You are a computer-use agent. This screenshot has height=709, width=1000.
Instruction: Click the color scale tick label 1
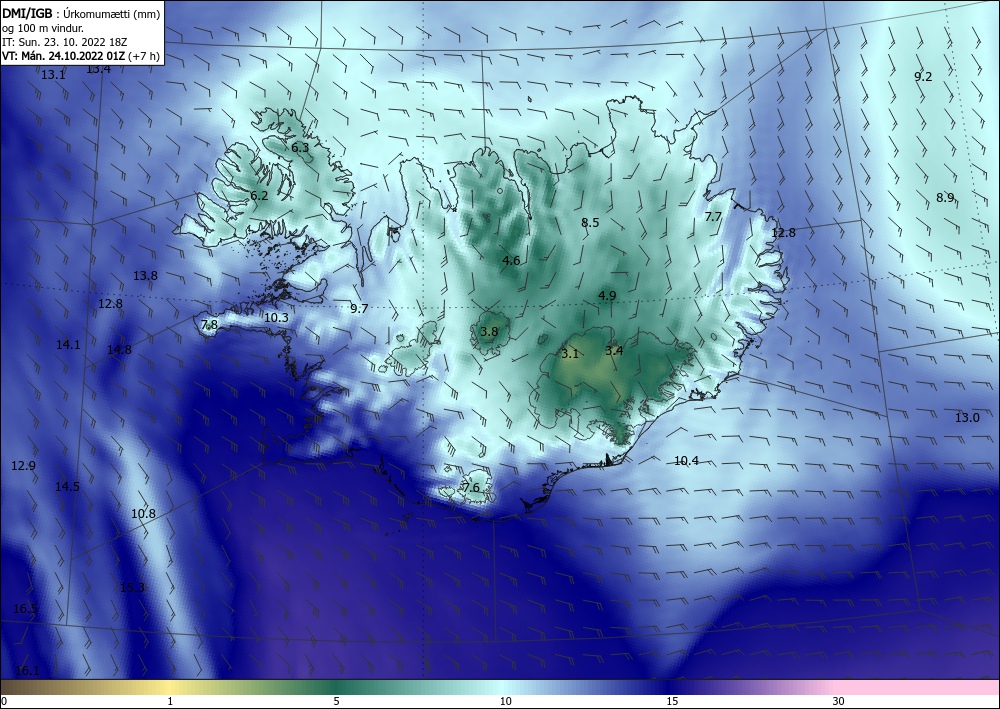click(170, 701)
